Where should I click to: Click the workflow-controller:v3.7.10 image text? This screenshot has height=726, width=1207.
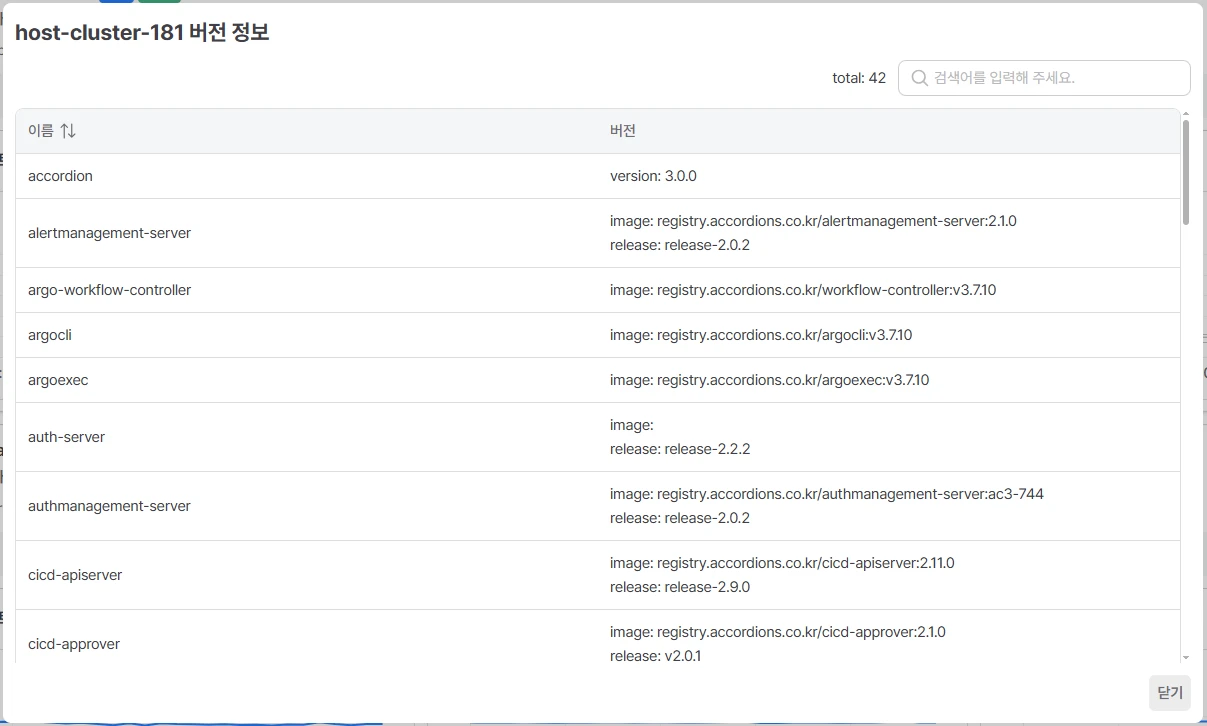coord(803,290)
